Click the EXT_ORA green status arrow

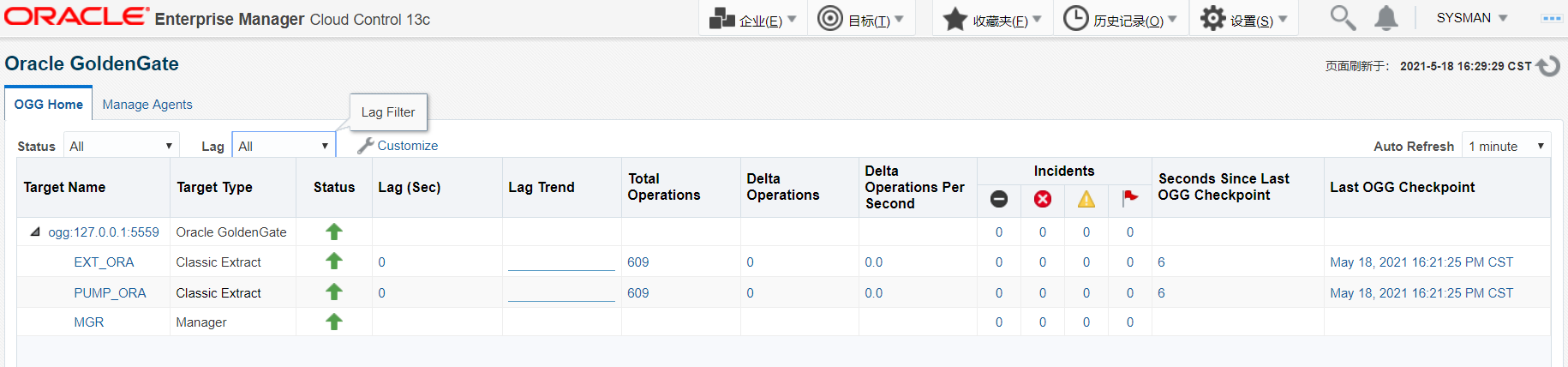(334, 262)
